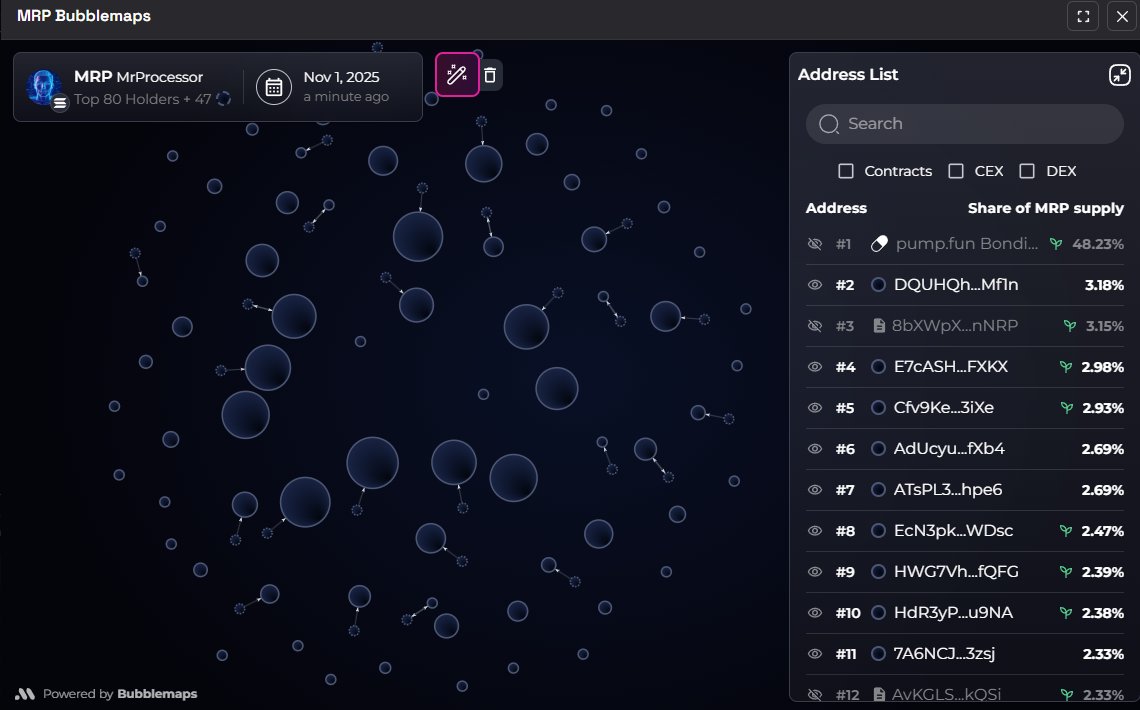Select address HdR3yP...u9NA in the list
Image resolution: width=1140 pixels, height=710 pixels.
point(953,613)
